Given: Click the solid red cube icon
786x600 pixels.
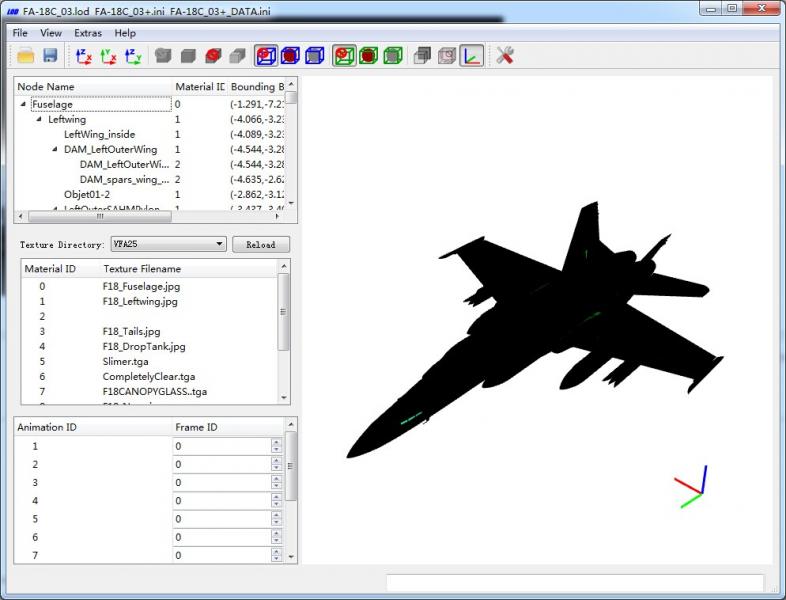Looking at the screenshot, I should [x=213, y=56].
